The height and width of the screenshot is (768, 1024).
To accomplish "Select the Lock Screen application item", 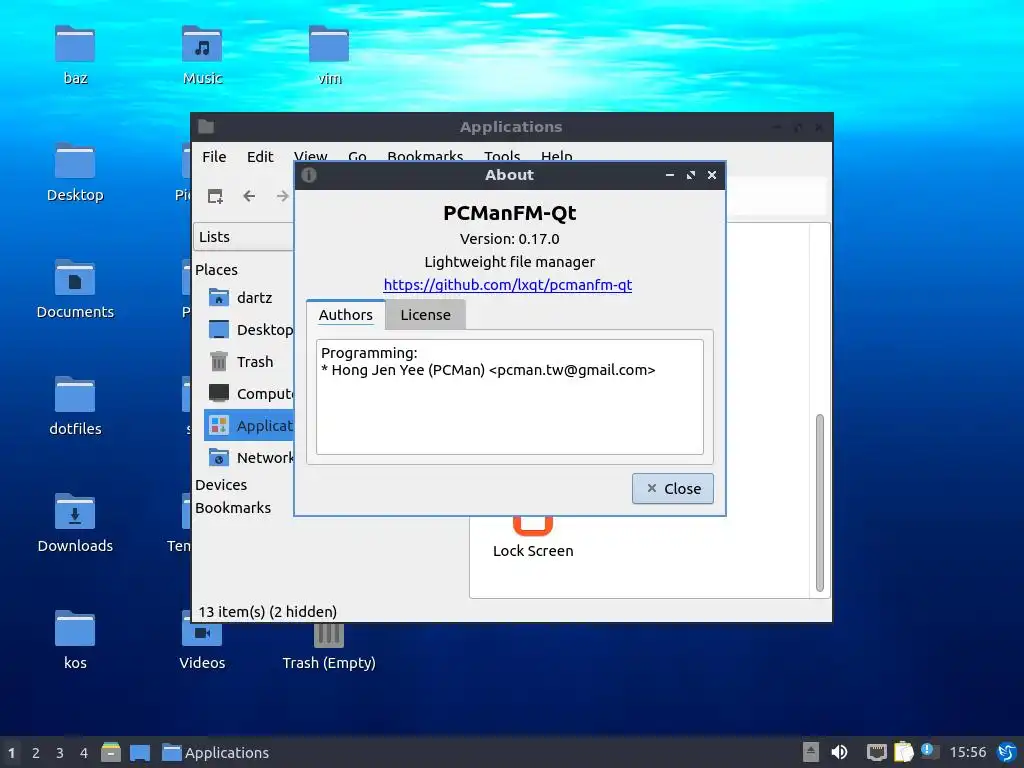I will 533,537.
